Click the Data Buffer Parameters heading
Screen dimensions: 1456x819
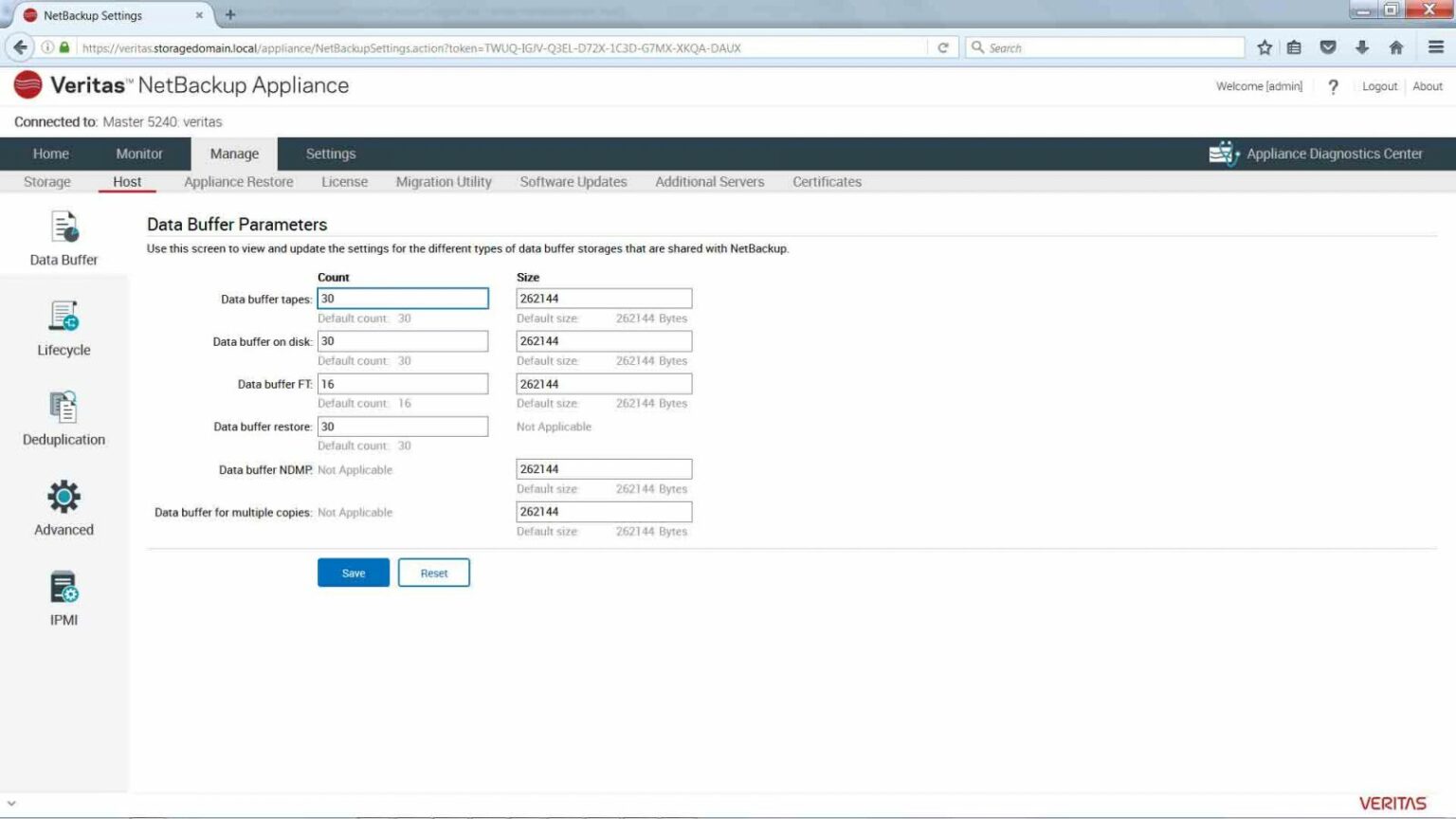click(237, 225)
